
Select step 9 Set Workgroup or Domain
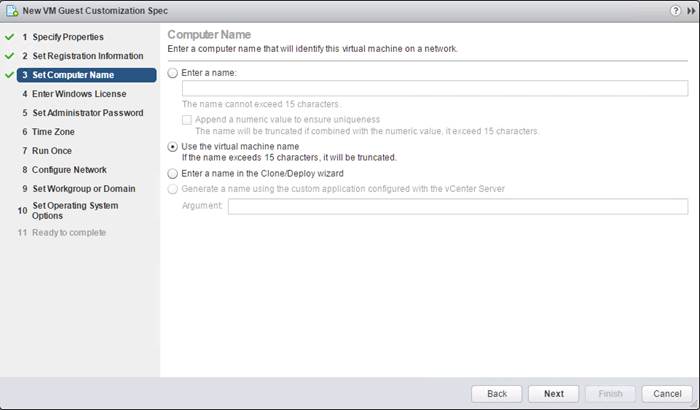[79, 189]
